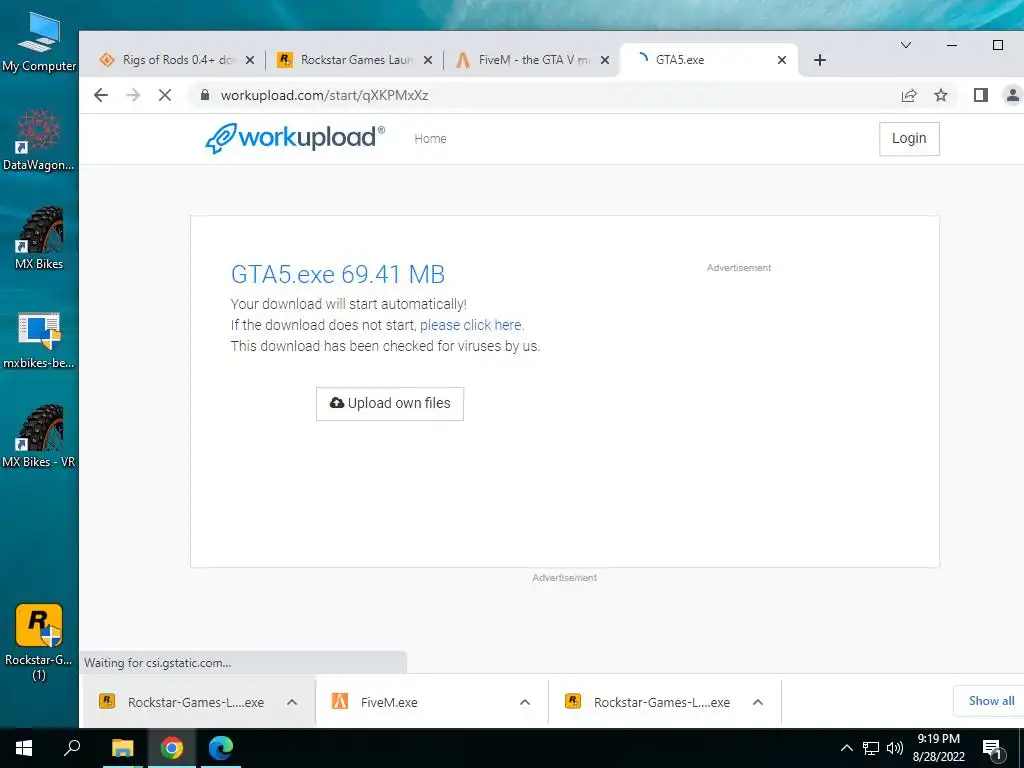This screenshot has height=768, width=1024.
Task: Expand options for first Rockstar-Games-L....exe download
Action: pyautogui.click(x=292, y=703)
